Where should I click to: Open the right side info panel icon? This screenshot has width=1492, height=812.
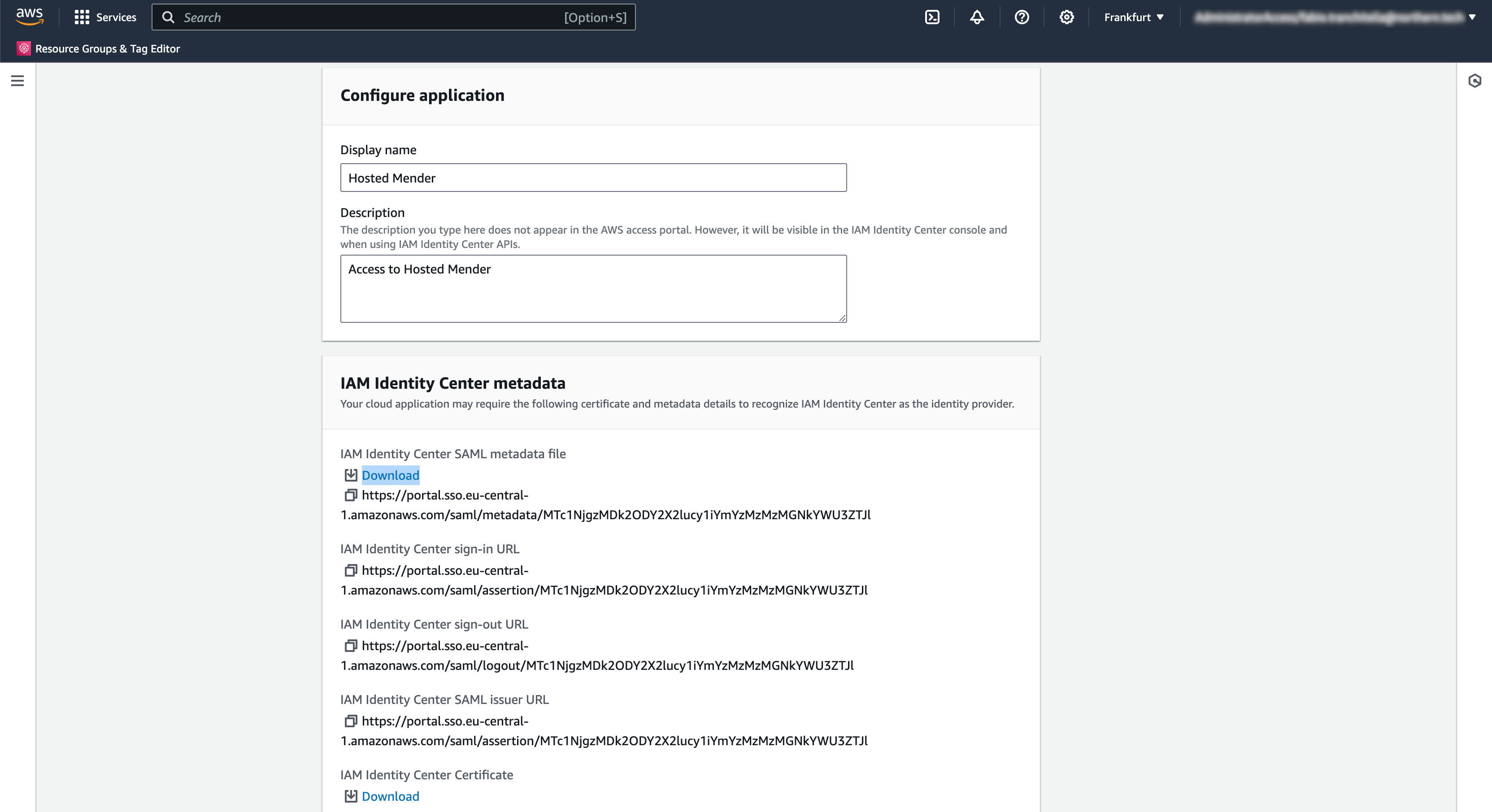tap(1475, 81)
